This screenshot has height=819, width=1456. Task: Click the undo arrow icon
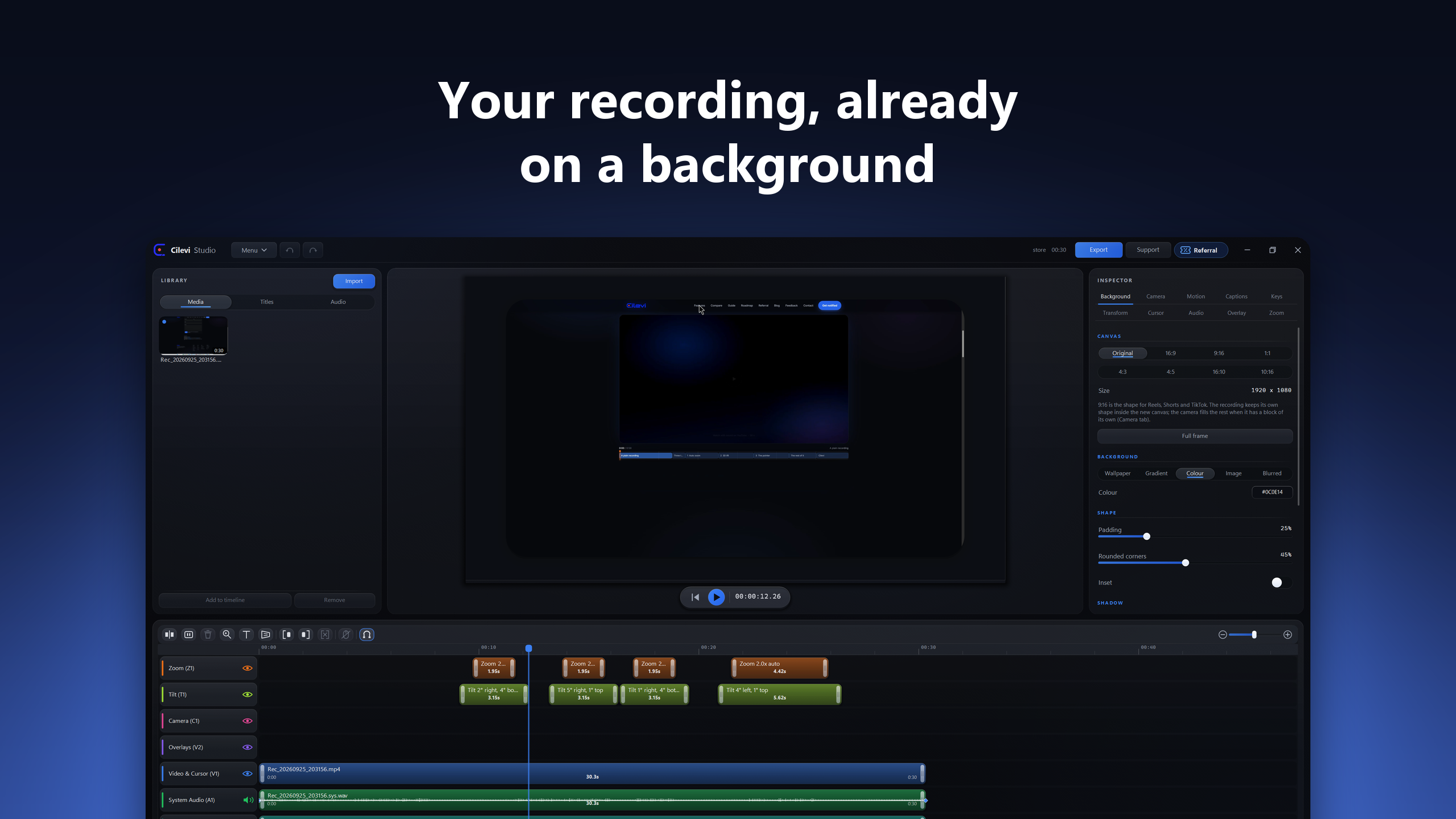pos(289,250)
